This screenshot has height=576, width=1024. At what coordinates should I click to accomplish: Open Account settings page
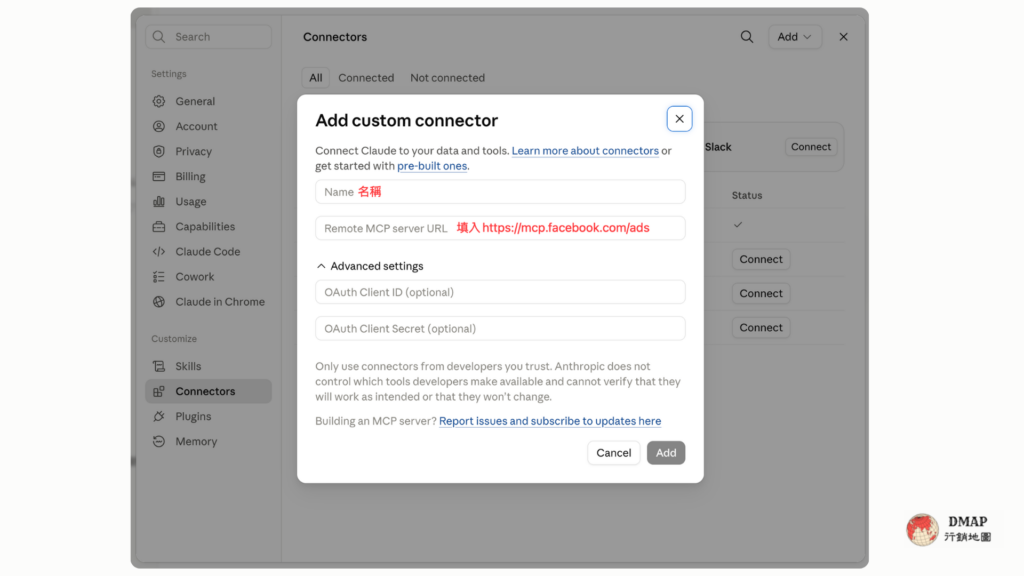pyautogui.click(x=208, y=126)
